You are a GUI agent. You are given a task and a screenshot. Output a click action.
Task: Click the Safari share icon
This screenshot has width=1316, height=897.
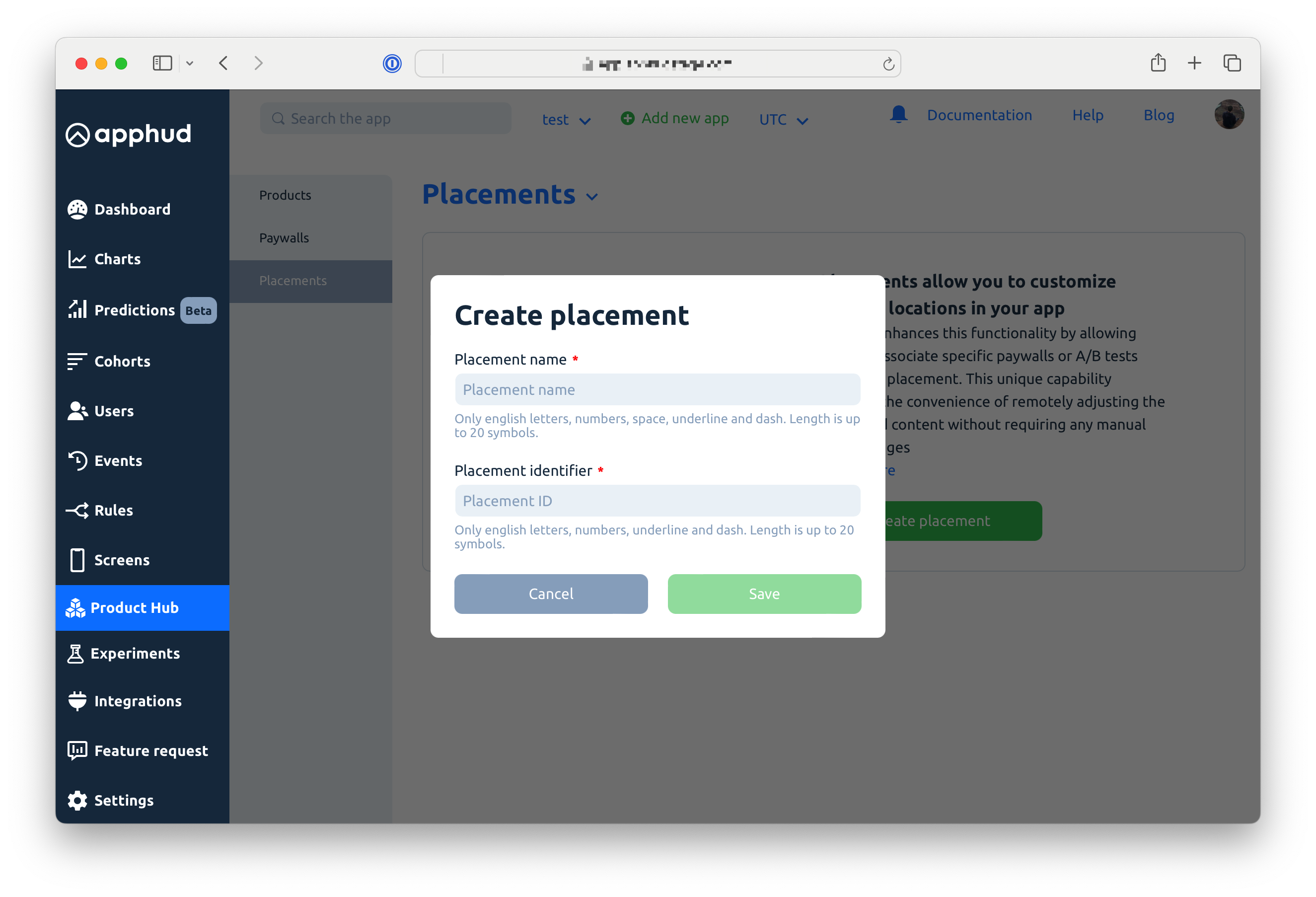(1158, 63)
